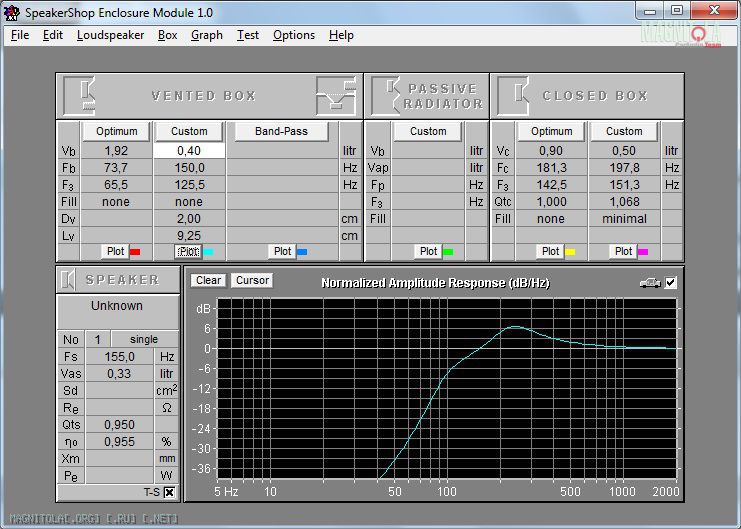The width and height of the screenshot is (741, 529).
Task: Toggle the T-S checkbox in Speaker panel
Action: [x=169, y=493]
